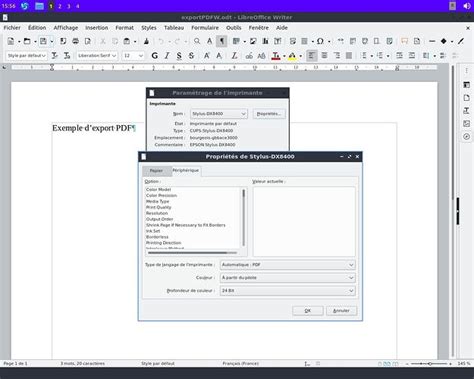Select Media Type in Option list
The height and width of the screenshot is (379, 474).
[158, 201]
